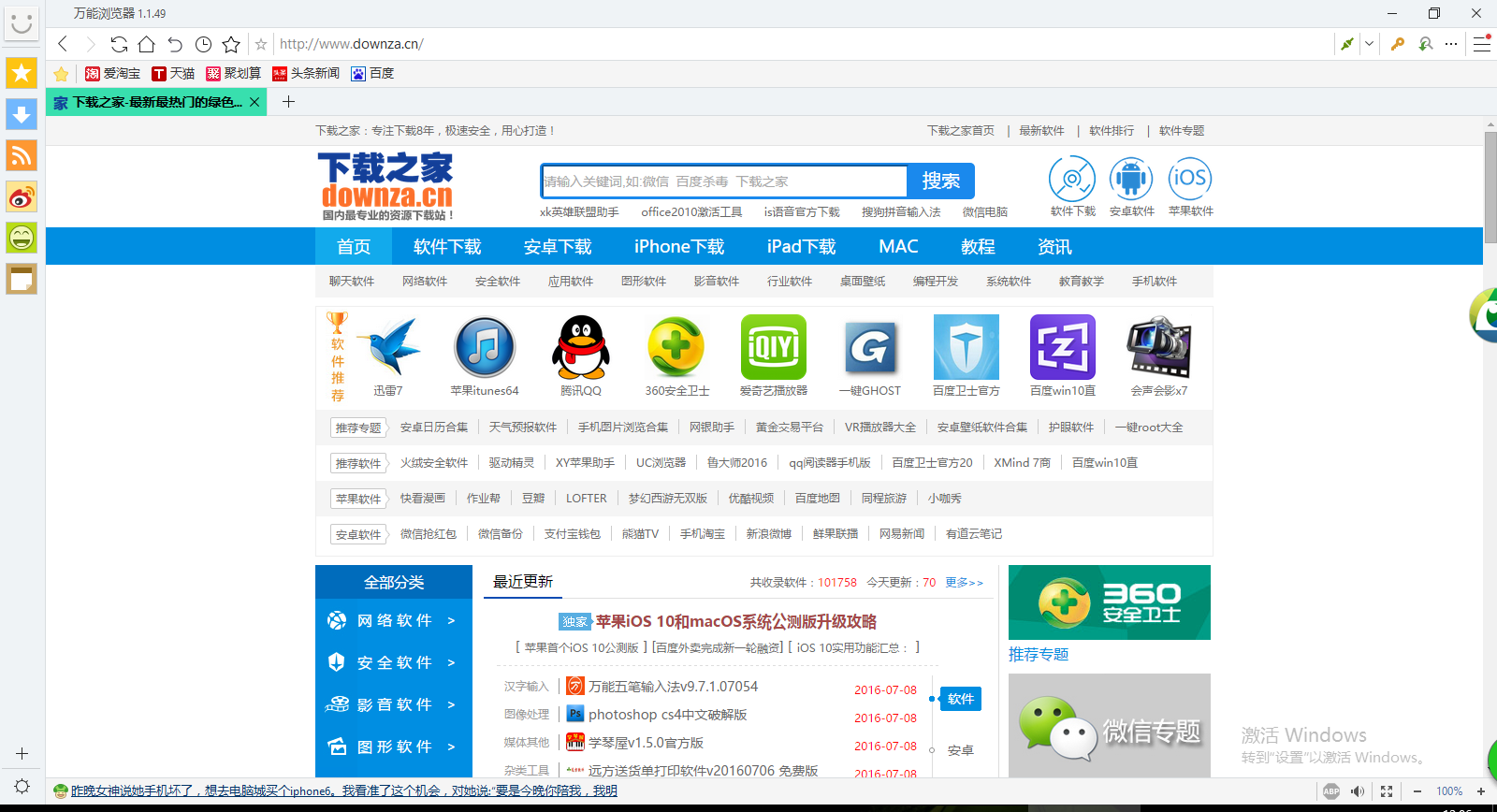Select 软件下载 in navigation bar

(447, 246)
